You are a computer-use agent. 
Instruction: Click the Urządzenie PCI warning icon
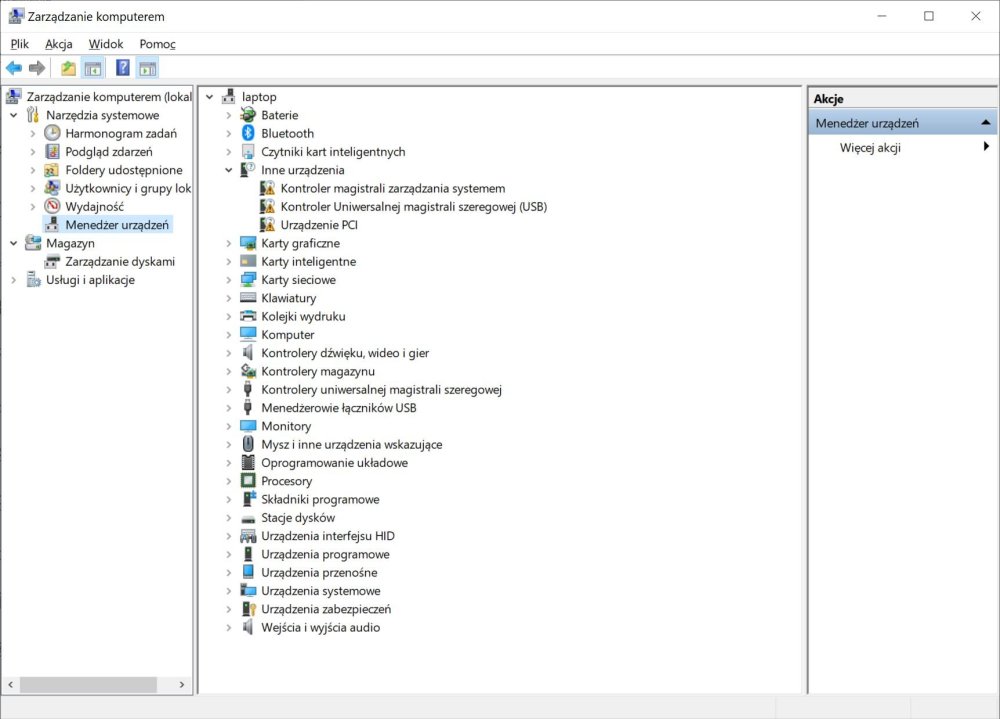268,225
